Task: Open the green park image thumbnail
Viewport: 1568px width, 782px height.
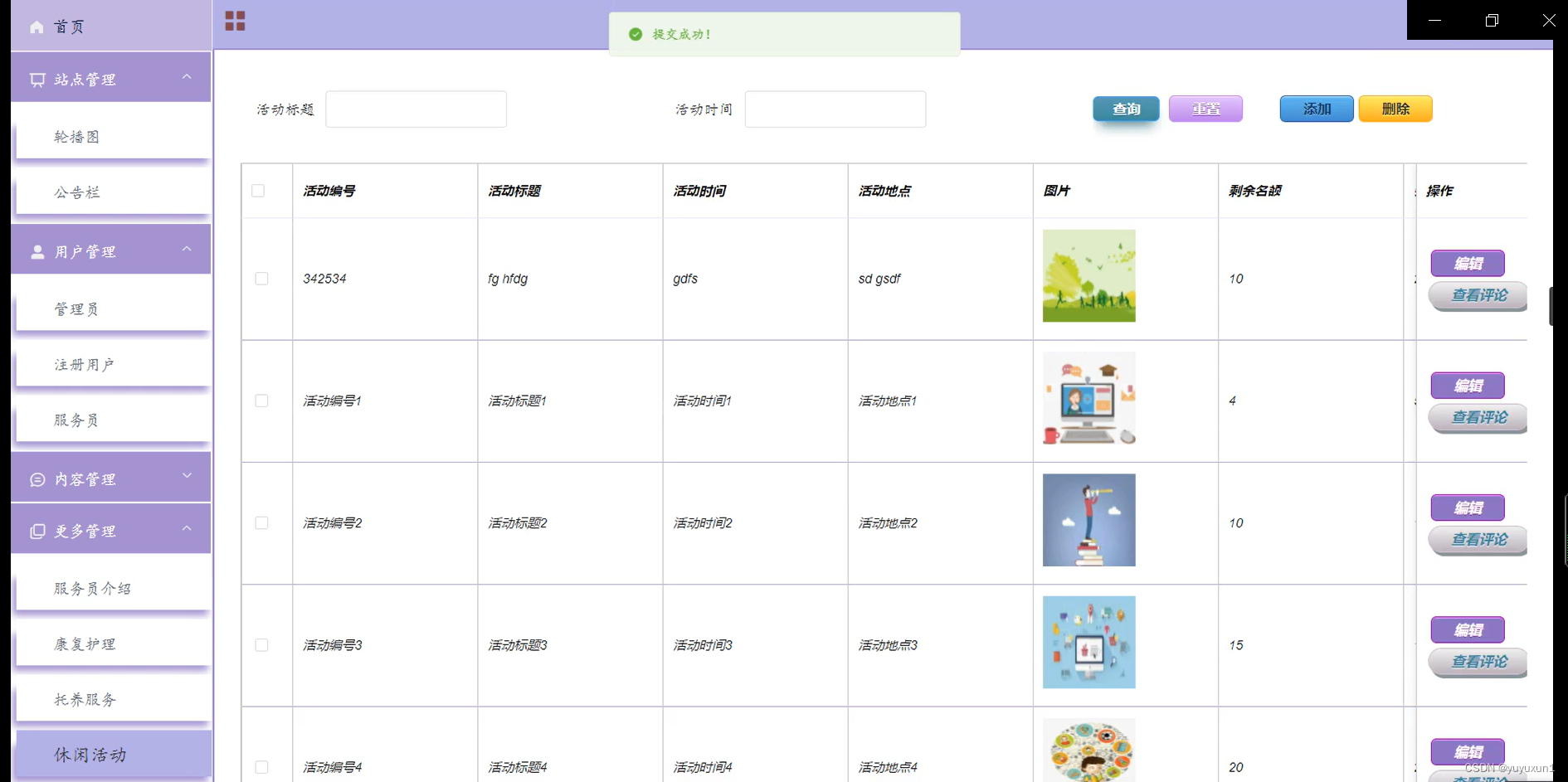Action: 1088,276
